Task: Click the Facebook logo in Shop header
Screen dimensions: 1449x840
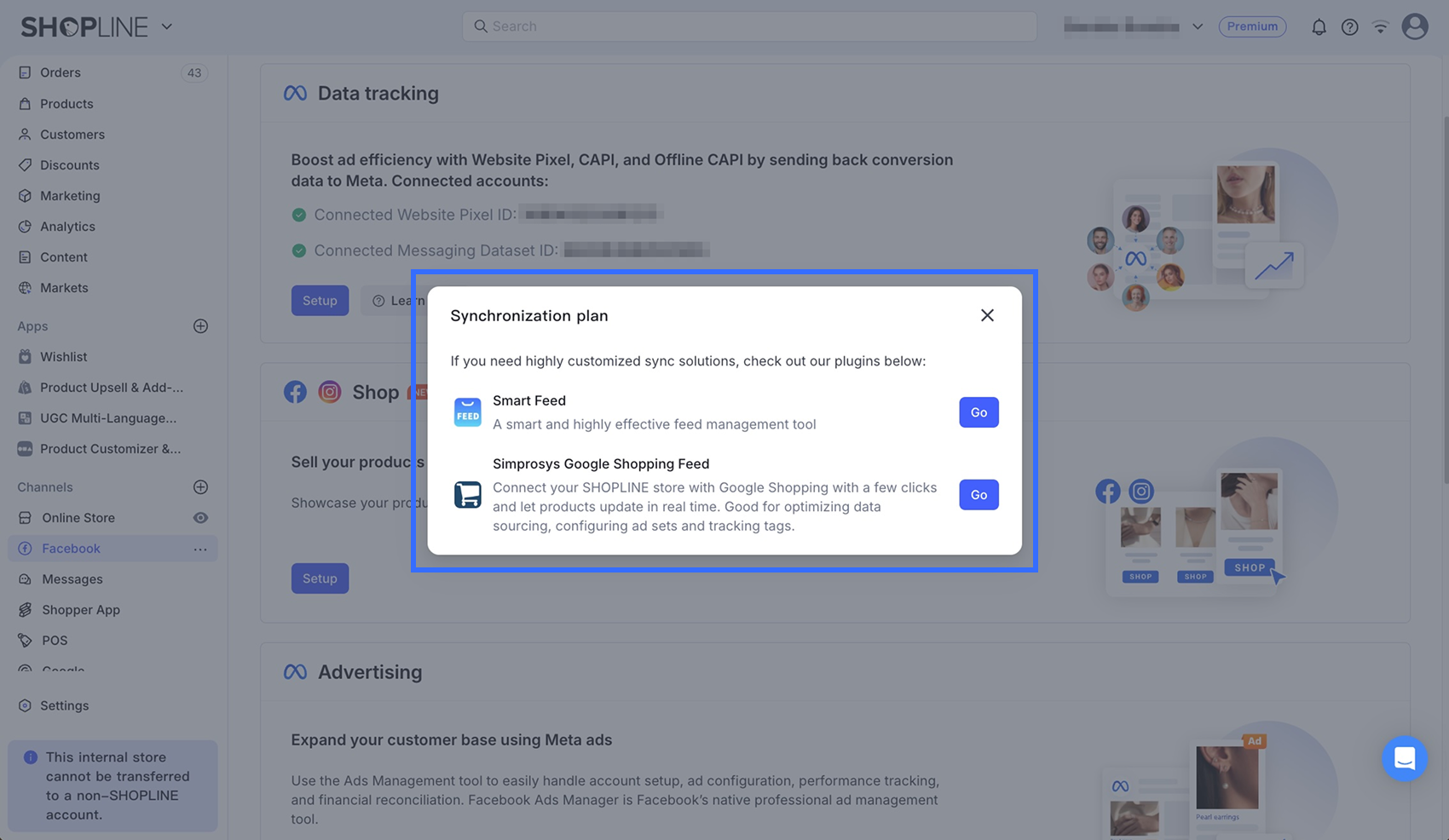Action: point(295,392)
